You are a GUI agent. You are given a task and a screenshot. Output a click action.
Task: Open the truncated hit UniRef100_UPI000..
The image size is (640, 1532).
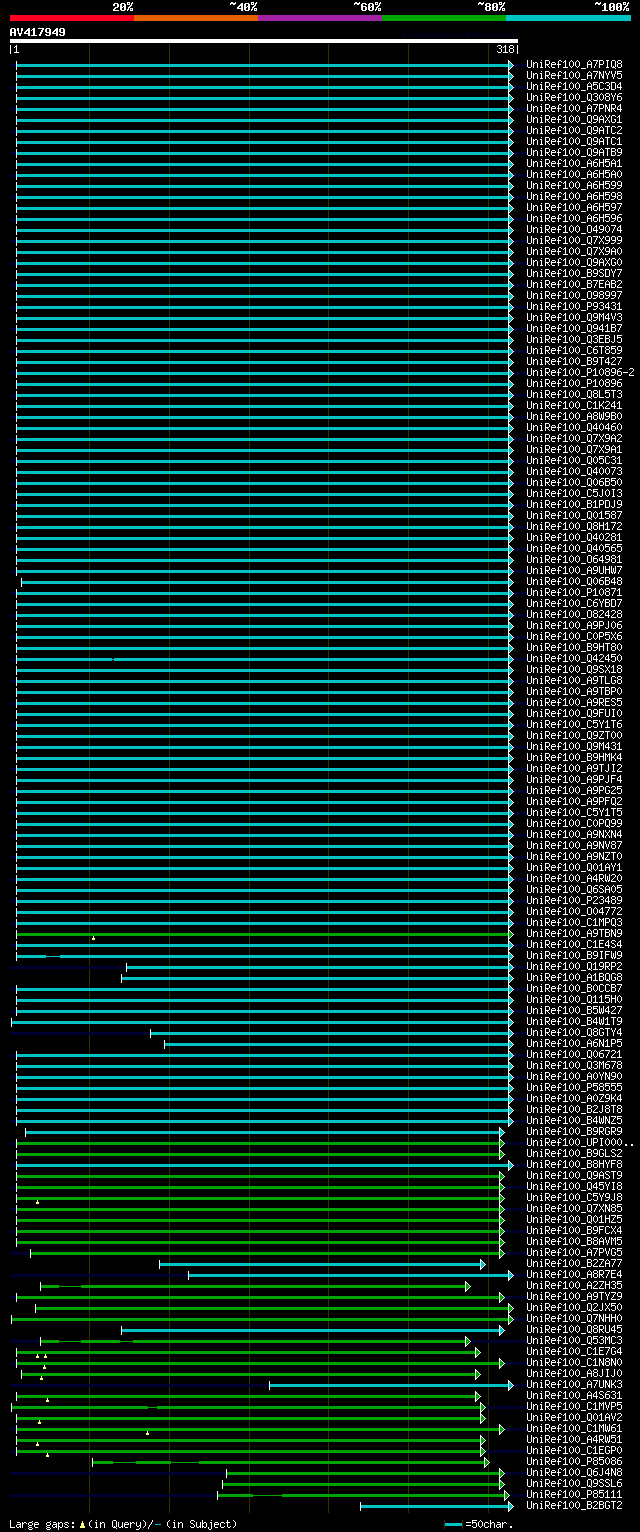tap(580, 1142)
